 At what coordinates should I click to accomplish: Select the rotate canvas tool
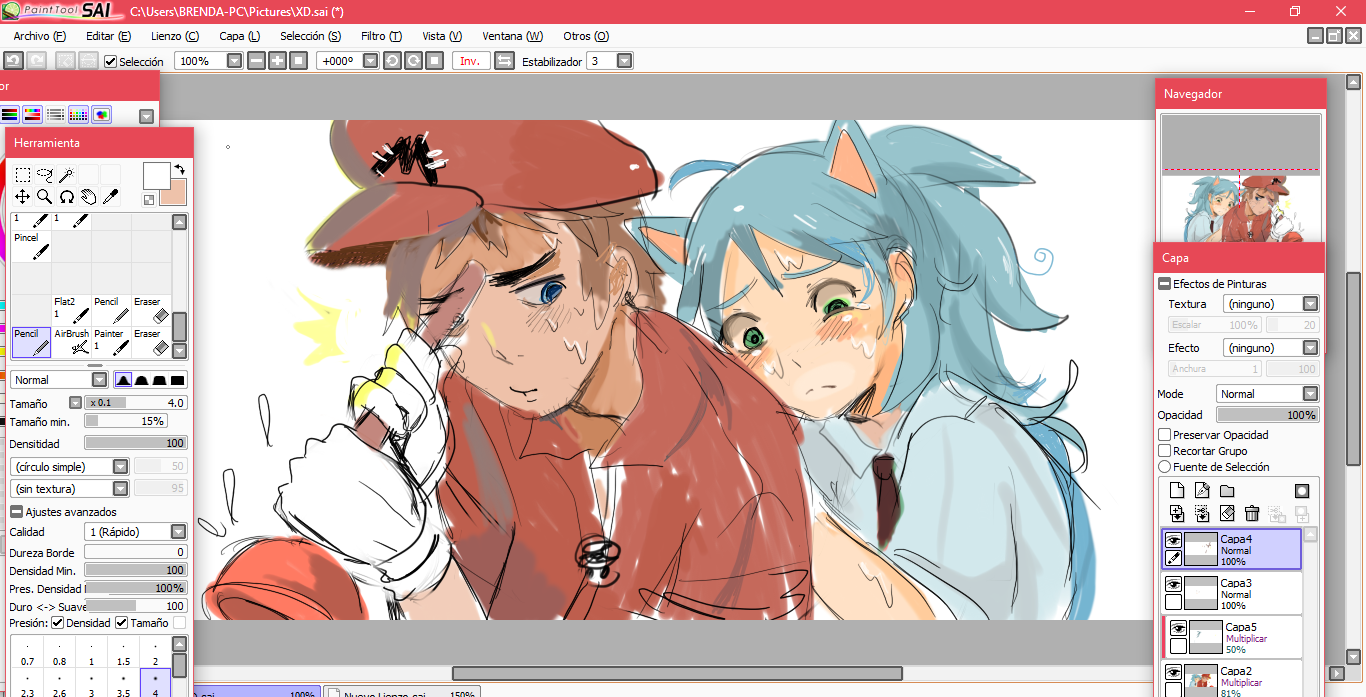(66, 197)
